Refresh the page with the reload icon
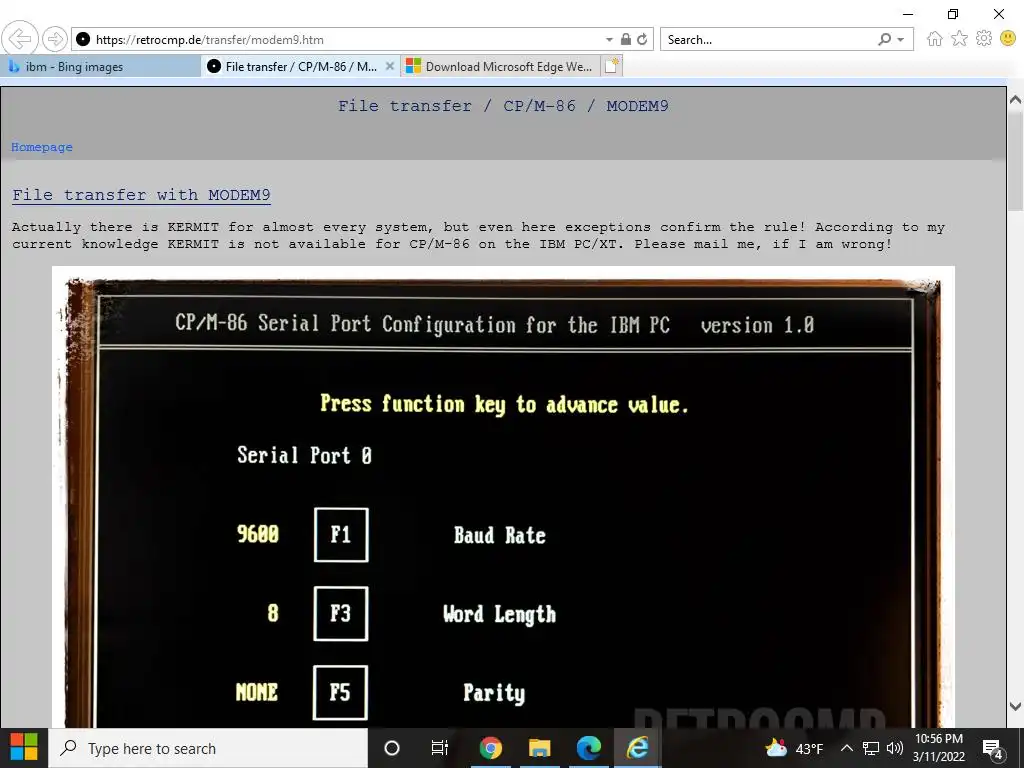The image size is (1024, 768). [x=643, y=39]
